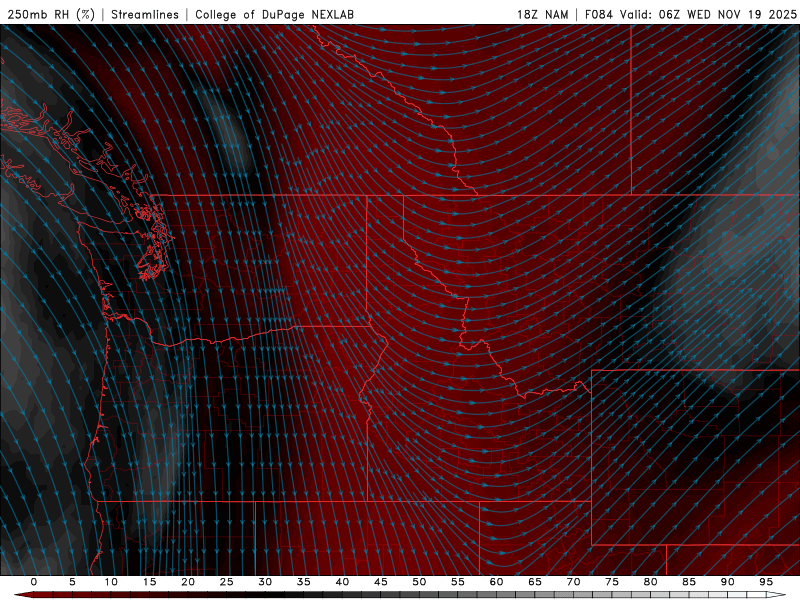Click the "250mb RH (%)" title text
The image size is (800, 600).
pos(51,14)
